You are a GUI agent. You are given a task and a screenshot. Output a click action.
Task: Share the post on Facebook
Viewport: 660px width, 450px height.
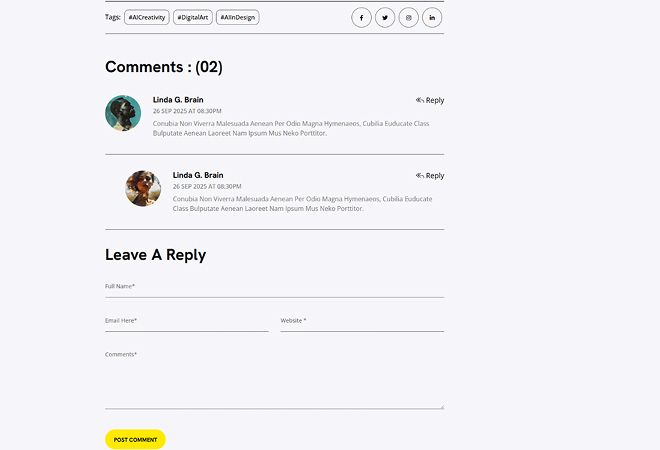pyautogui.click(x=361, y=18)
